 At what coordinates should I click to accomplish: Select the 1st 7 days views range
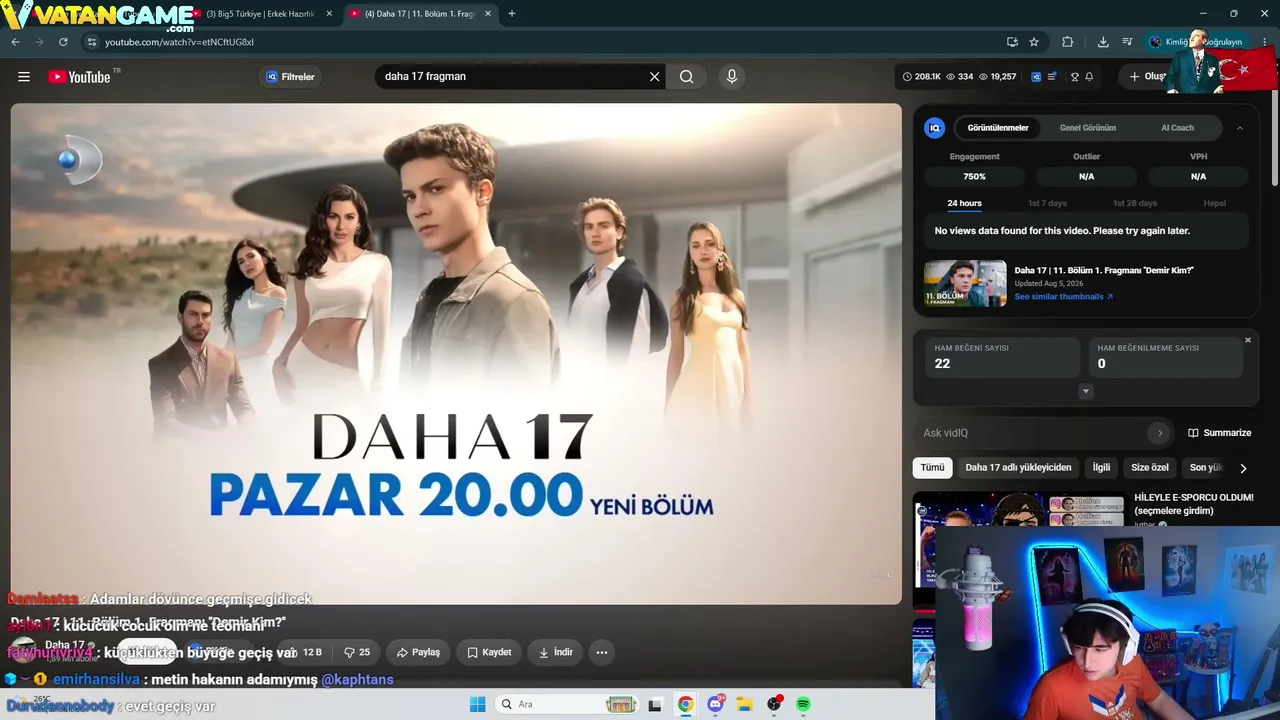(1047, 203)
